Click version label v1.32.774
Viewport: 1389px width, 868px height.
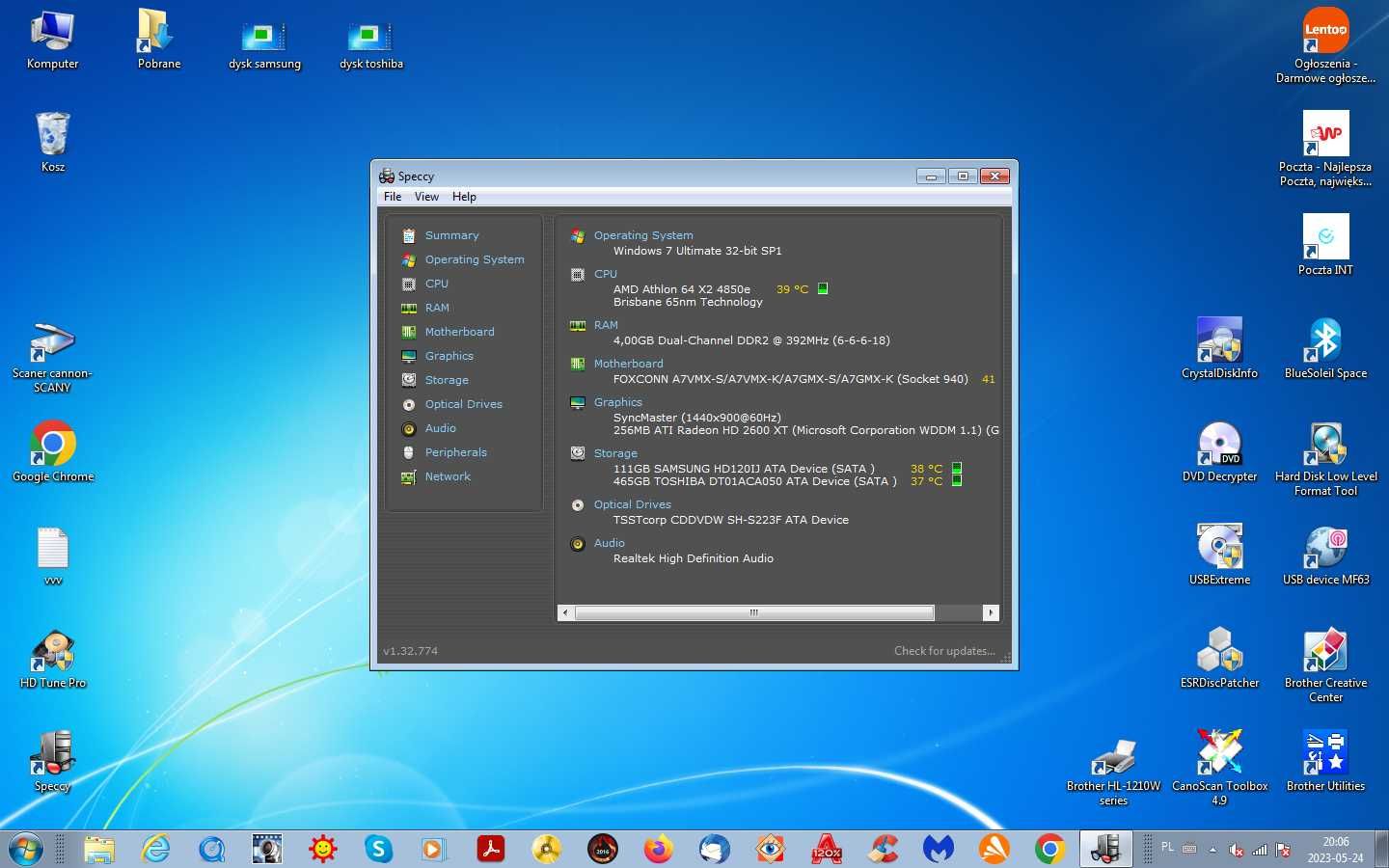(x=411, y=651)
